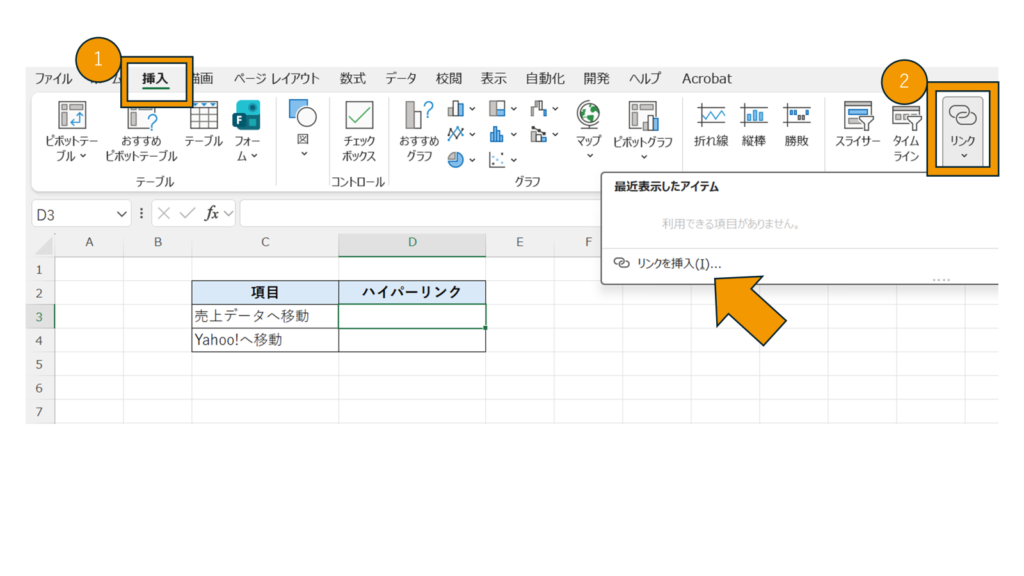Image resolution: width=1024 pixels, height=576 pixels.
Task: Click the PivotTable icon
Action: pos(71,117)
